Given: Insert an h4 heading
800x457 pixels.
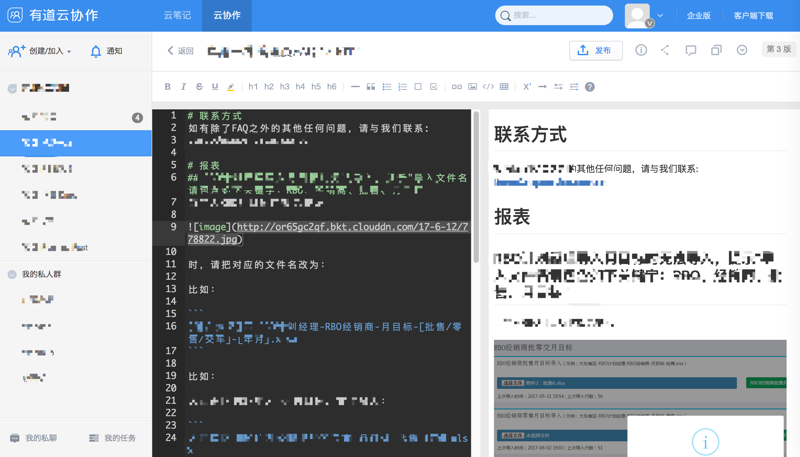Looking at the screenshot, I should pyautogui.click(x=300, y=87).
